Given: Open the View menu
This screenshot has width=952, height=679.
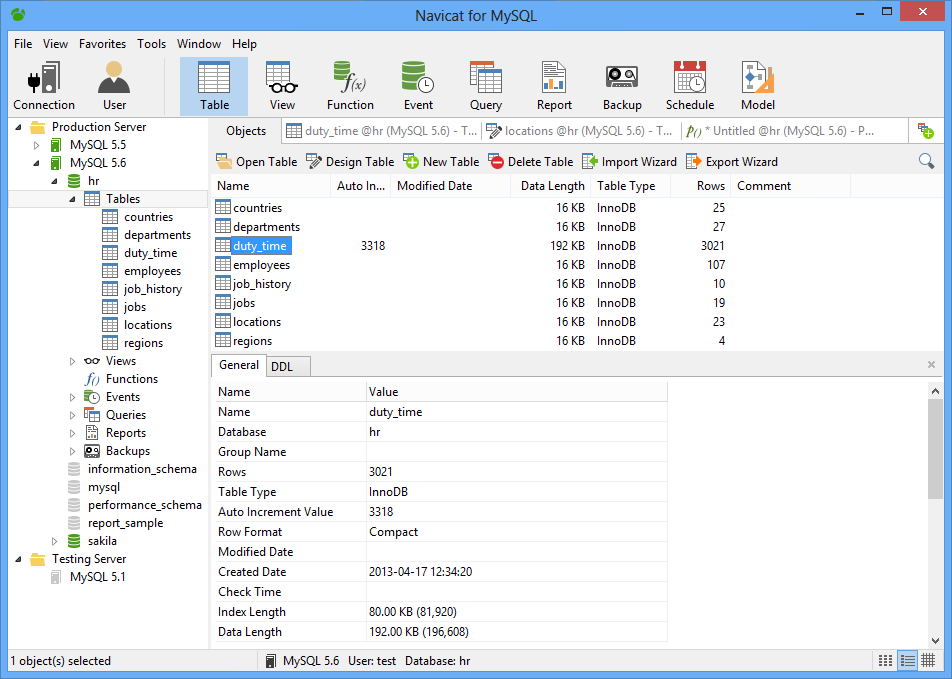Looking at the screenshot, I should 55,44.
